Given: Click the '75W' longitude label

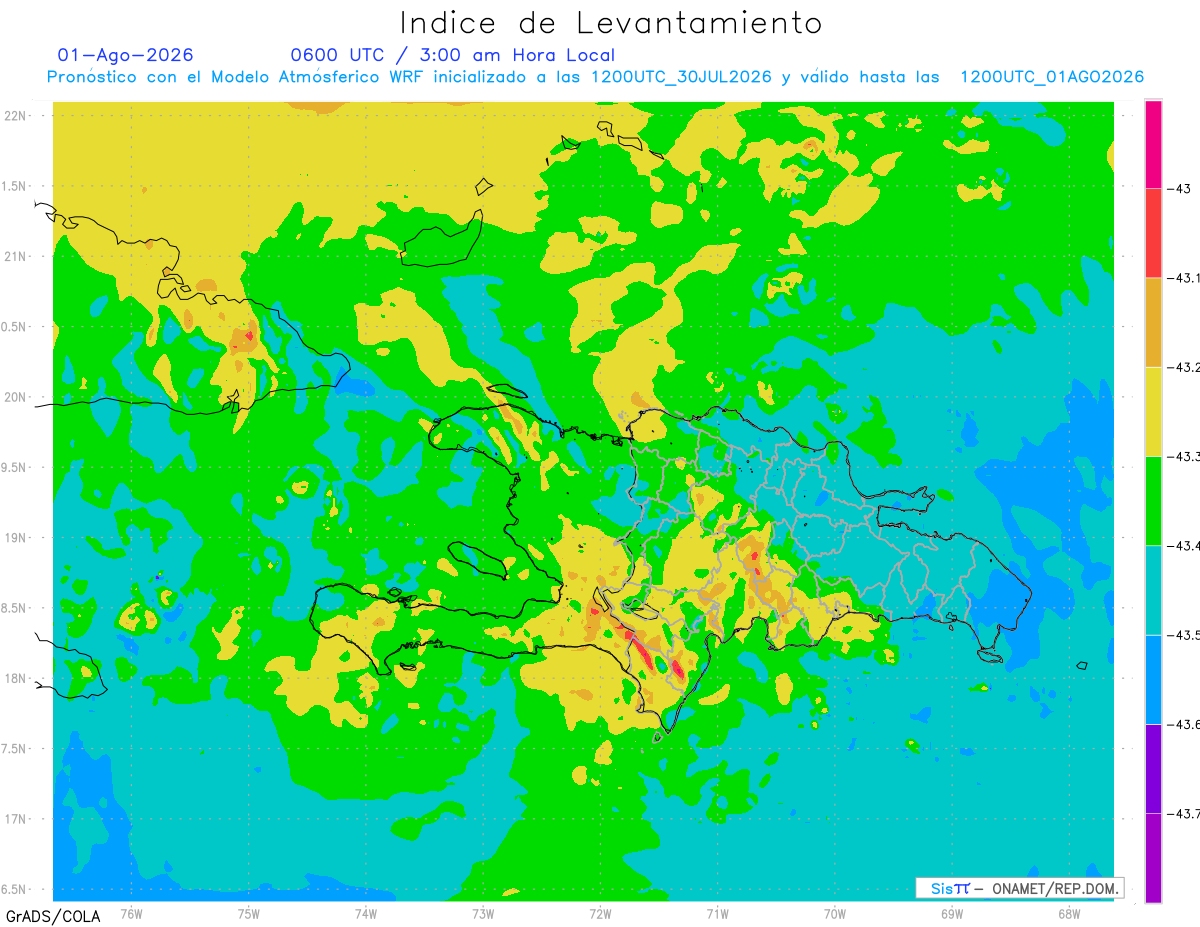Looking at the screenshot, I should [248, 913].
